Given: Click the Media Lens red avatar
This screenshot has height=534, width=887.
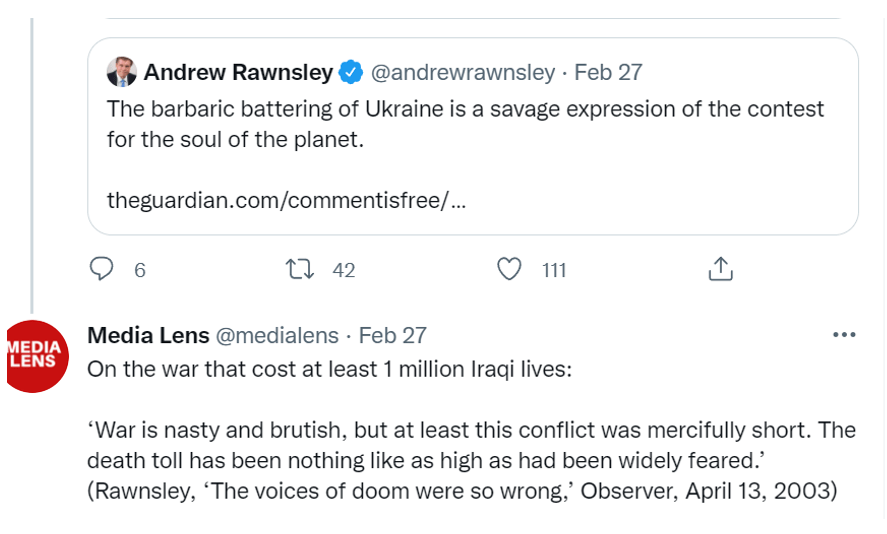Looking at the screenshot, I should [x=36, y=357].
